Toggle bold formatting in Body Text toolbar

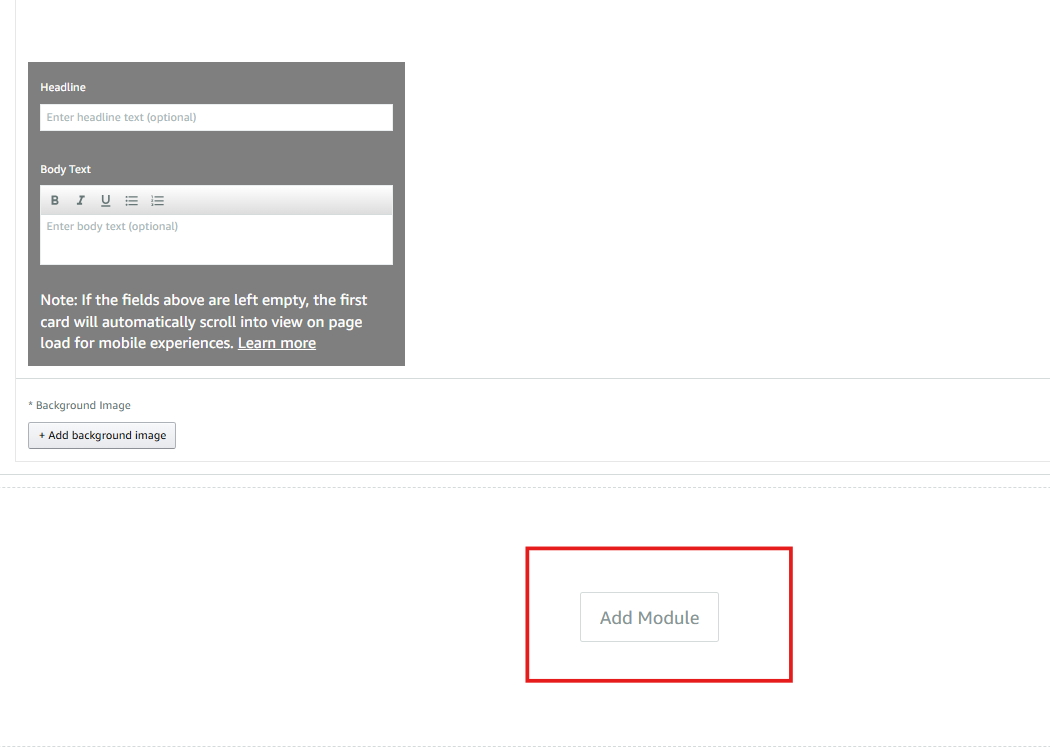(55, 200)
